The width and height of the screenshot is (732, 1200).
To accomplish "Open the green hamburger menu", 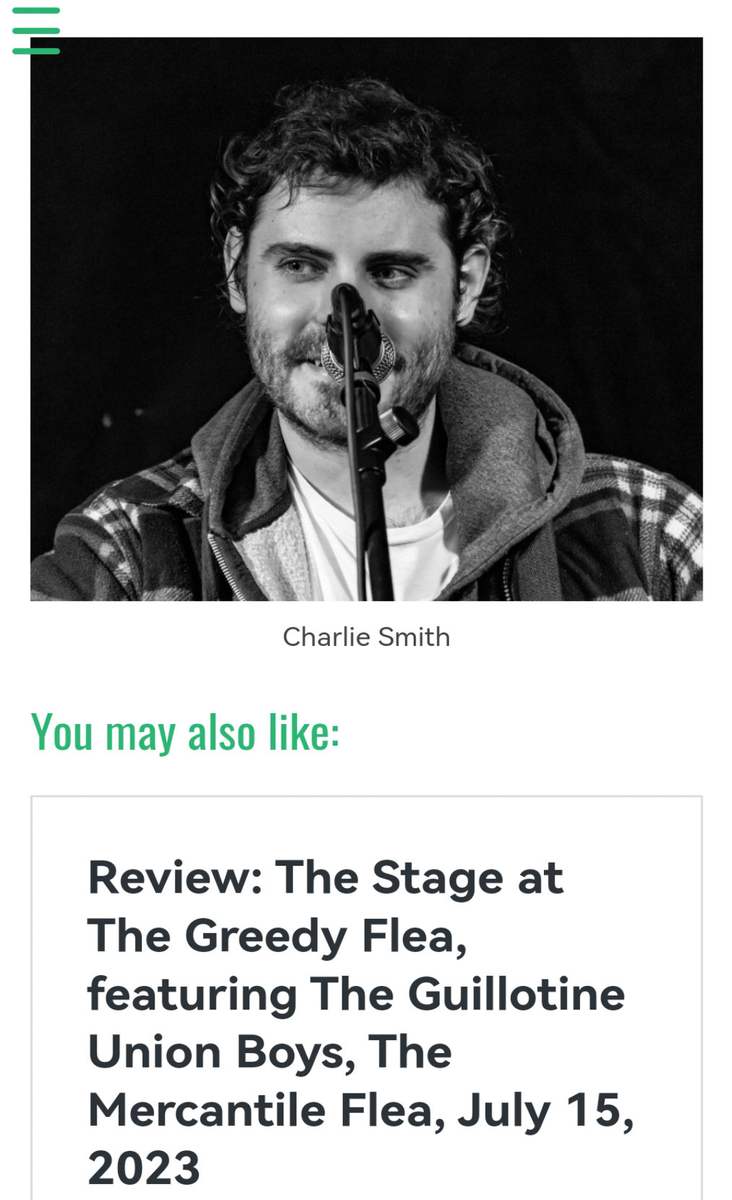I will pos(36,30).
